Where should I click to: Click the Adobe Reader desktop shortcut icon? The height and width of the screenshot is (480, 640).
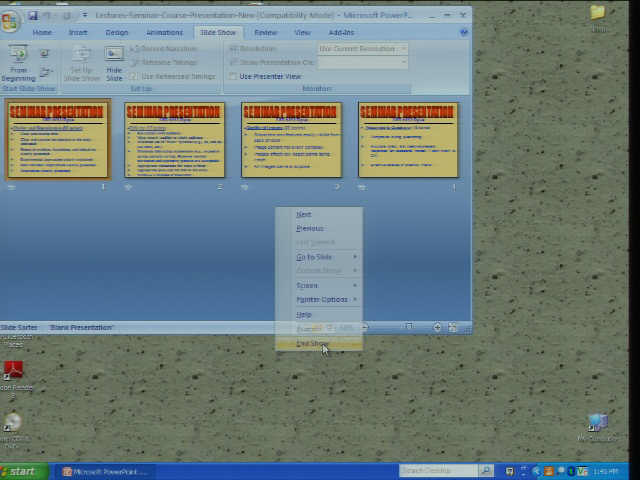point(13,370)
